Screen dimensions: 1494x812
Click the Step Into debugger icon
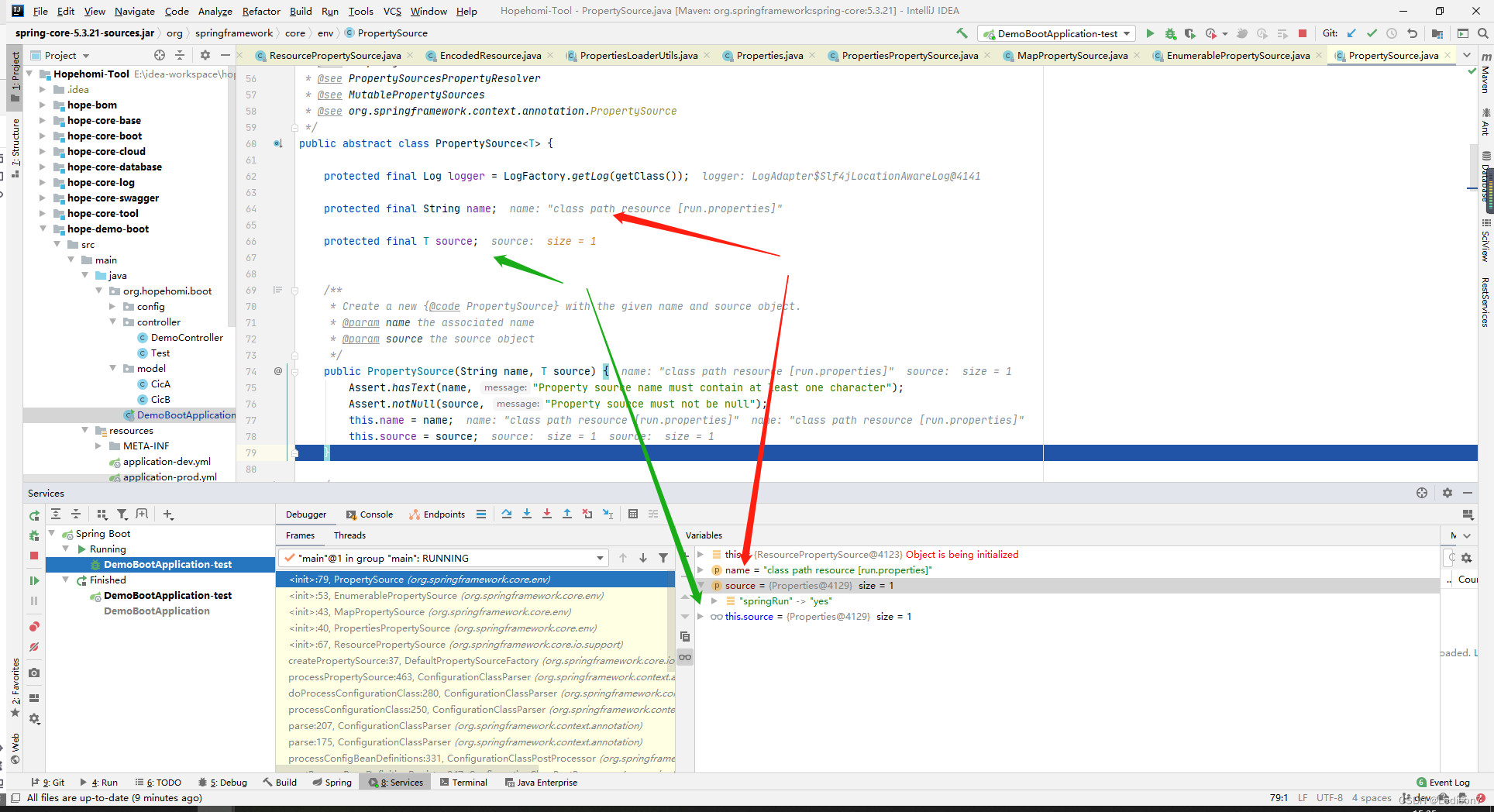tap(527, 514)
